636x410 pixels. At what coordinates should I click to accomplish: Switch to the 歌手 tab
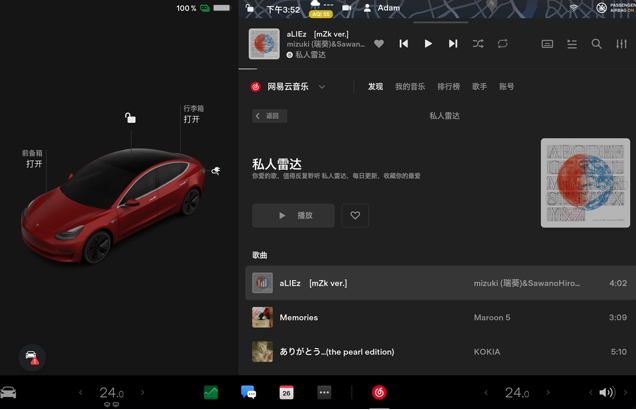479,87
